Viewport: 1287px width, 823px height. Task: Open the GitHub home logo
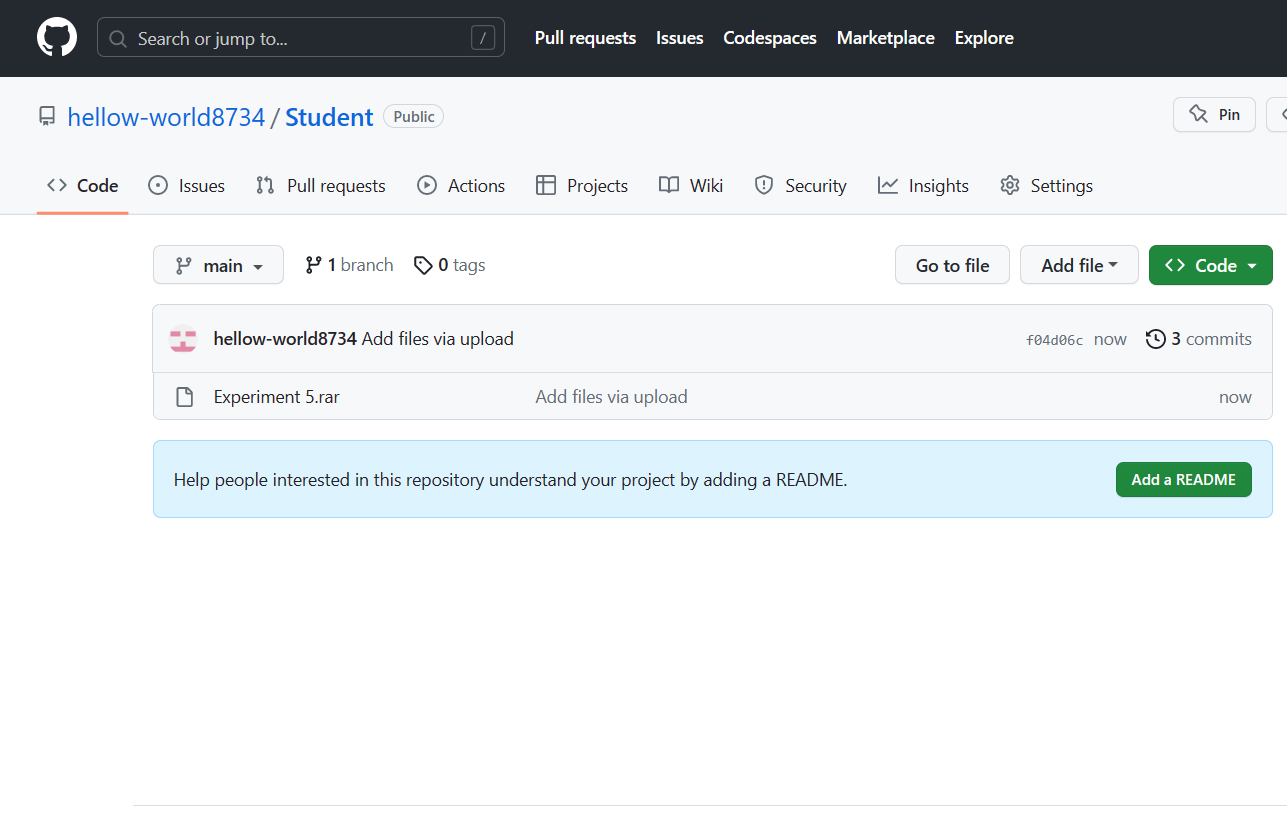coord(57,38)
